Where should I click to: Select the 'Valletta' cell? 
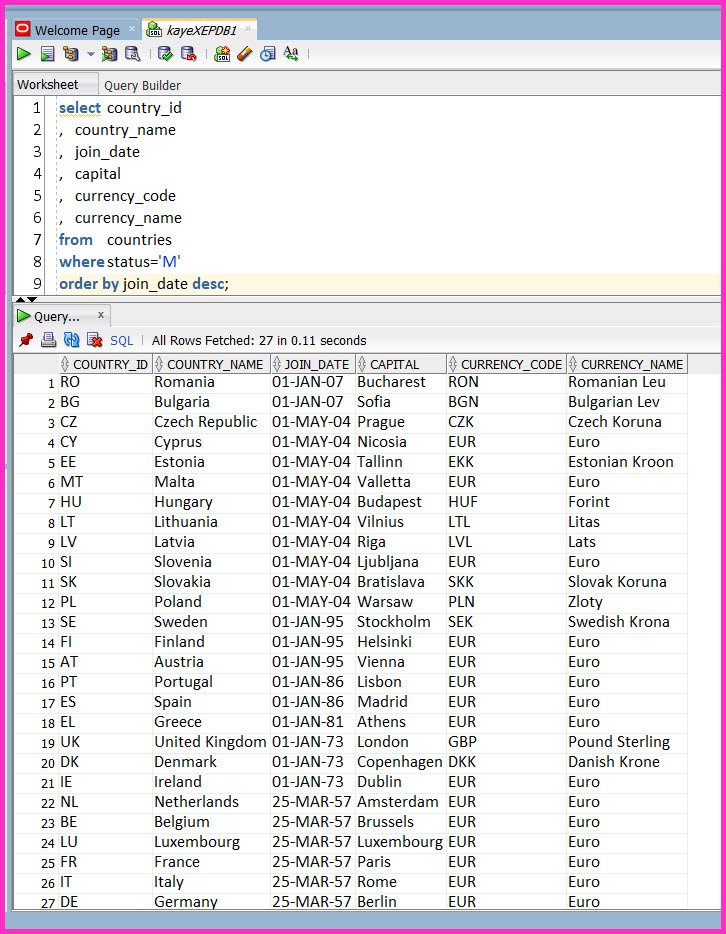pyautogui.click(x=401, y=482)
